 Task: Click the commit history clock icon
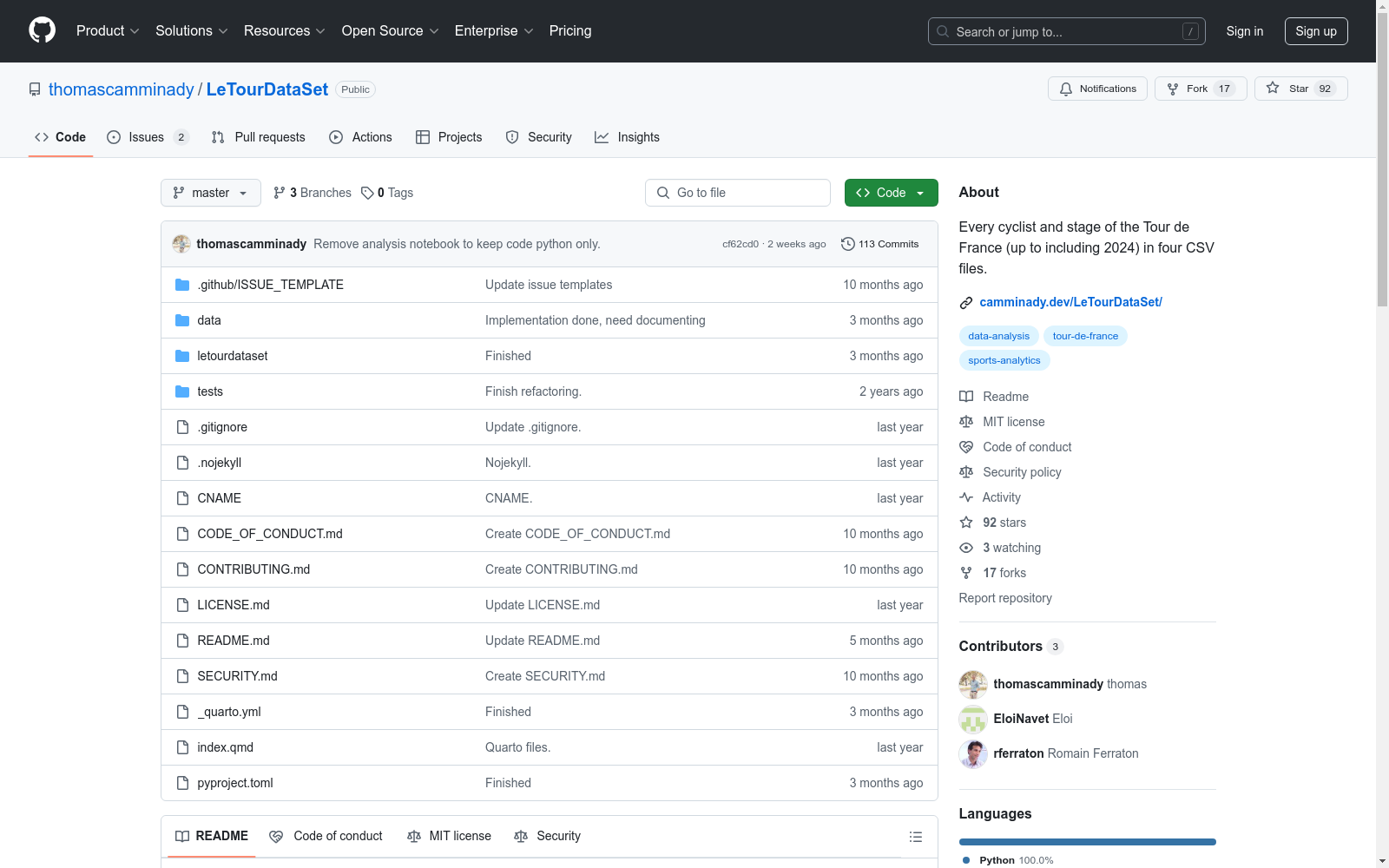pyautogui.click(x=848, y=244)
